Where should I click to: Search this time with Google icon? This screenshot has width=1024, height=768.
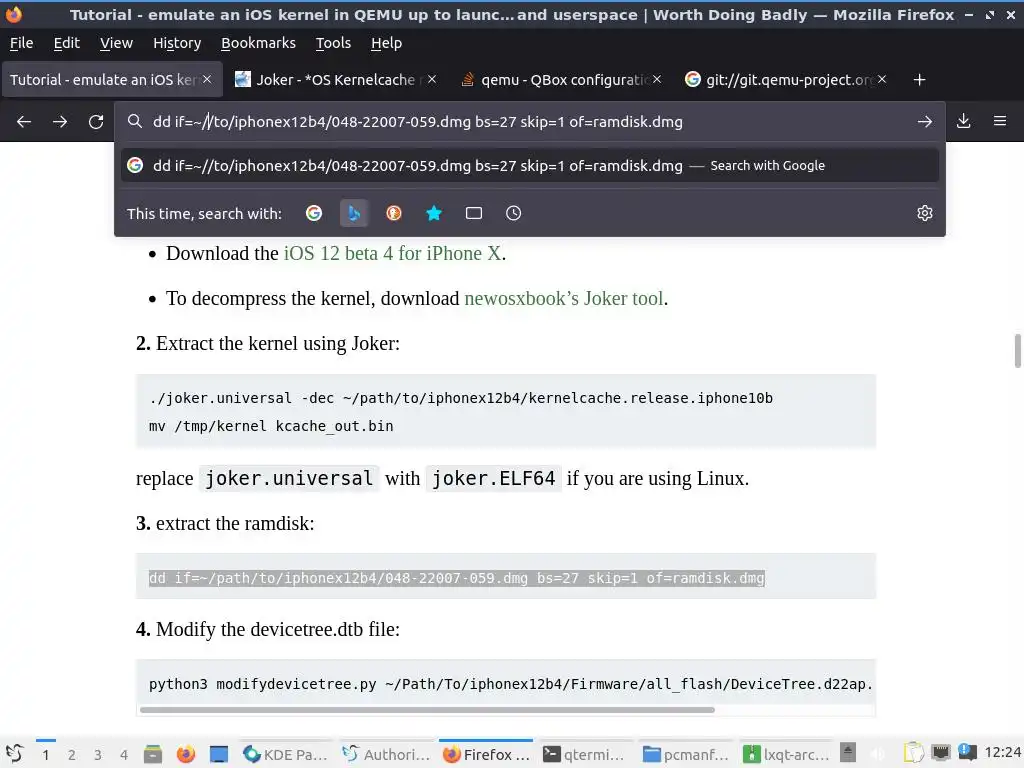click(314, 213)
